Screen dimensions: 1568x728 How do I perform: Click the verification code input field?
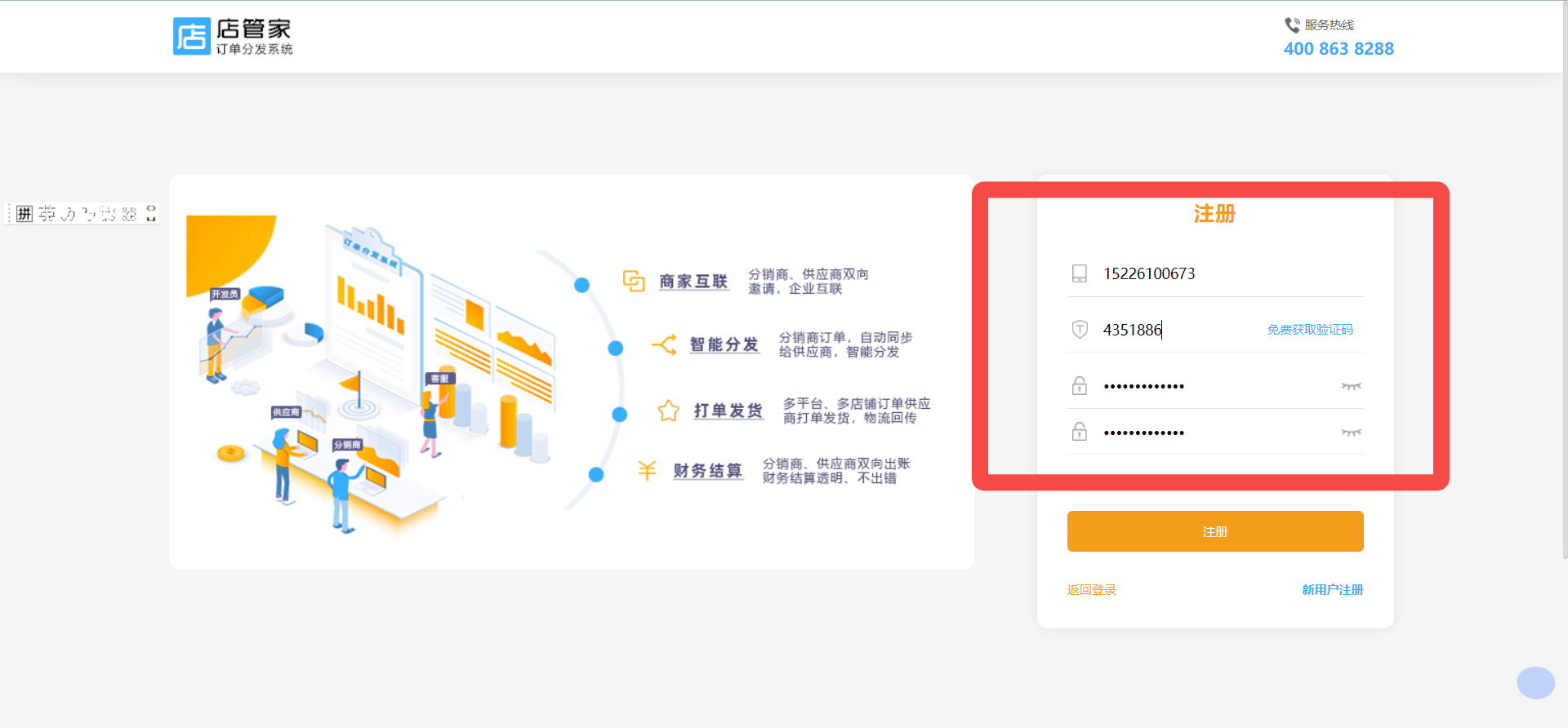1176,330
